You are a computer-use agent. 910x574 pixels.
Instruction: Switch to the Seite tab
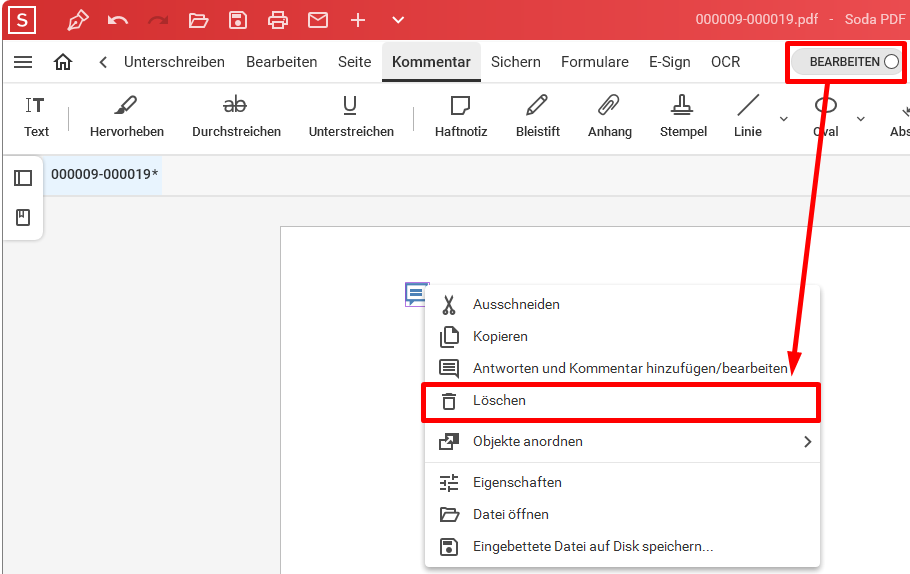click(x=355, y=62)
